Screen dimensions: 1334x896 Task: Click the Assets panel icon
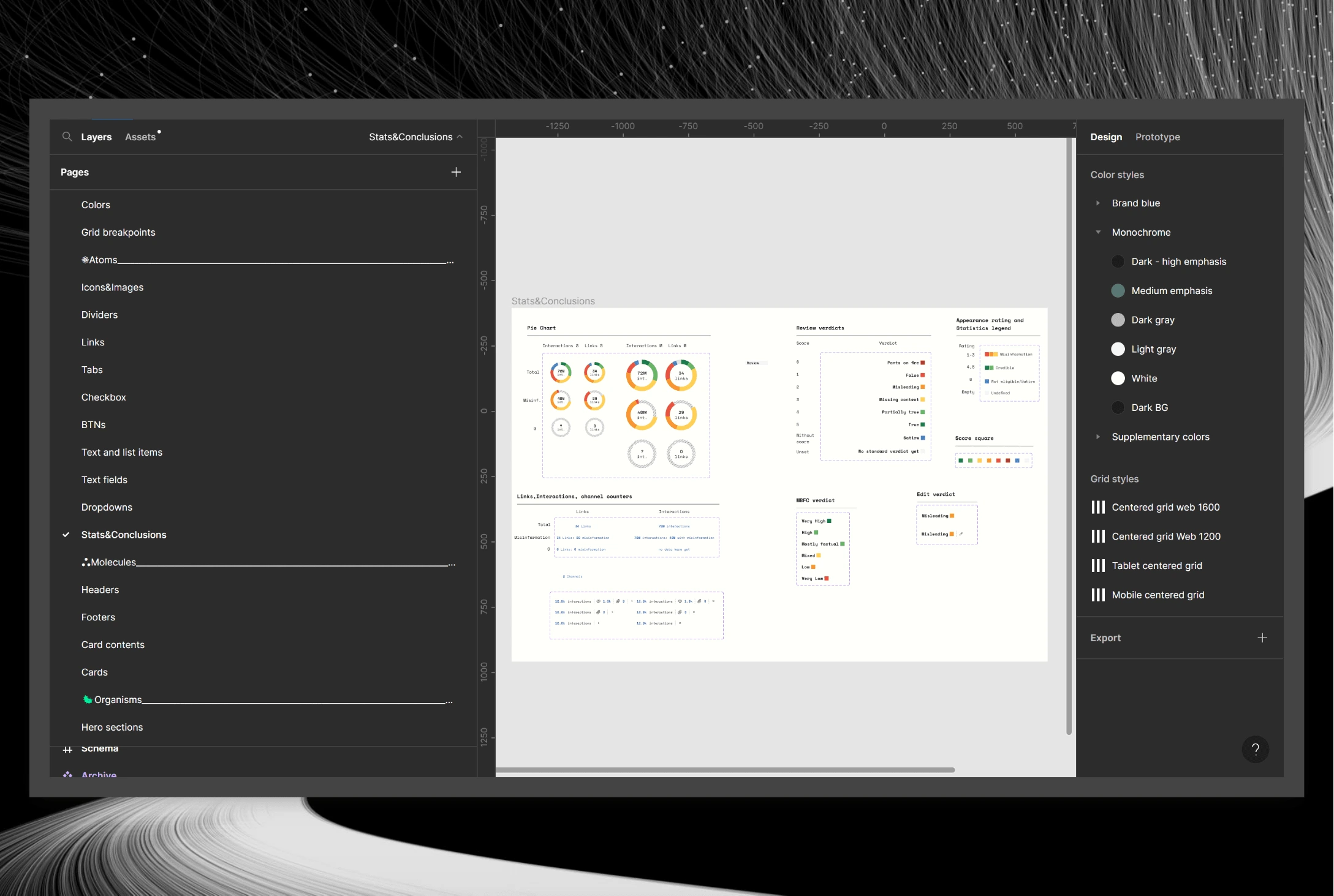[x=140, y=136]
